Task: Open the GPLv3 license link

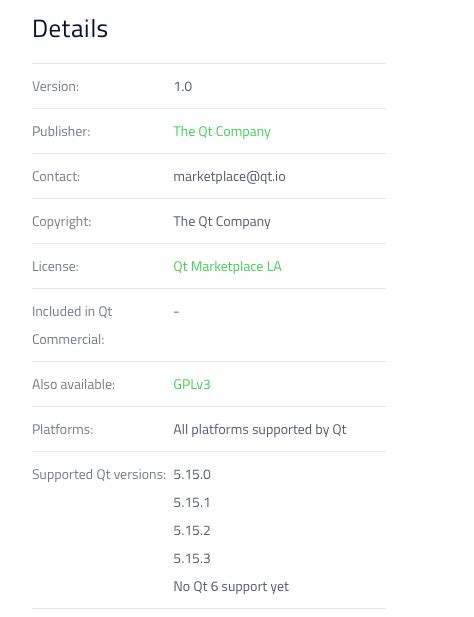Action: [x=192, y=384]
